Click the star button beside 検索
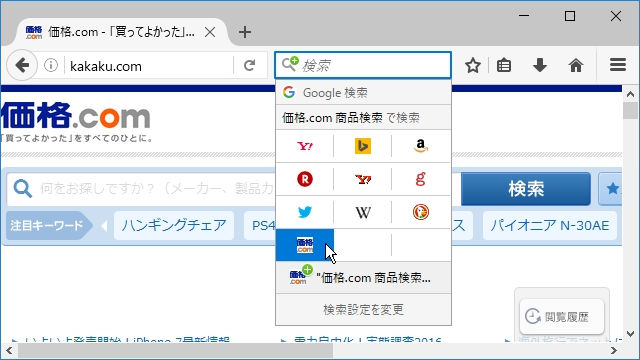 (611, 189)
